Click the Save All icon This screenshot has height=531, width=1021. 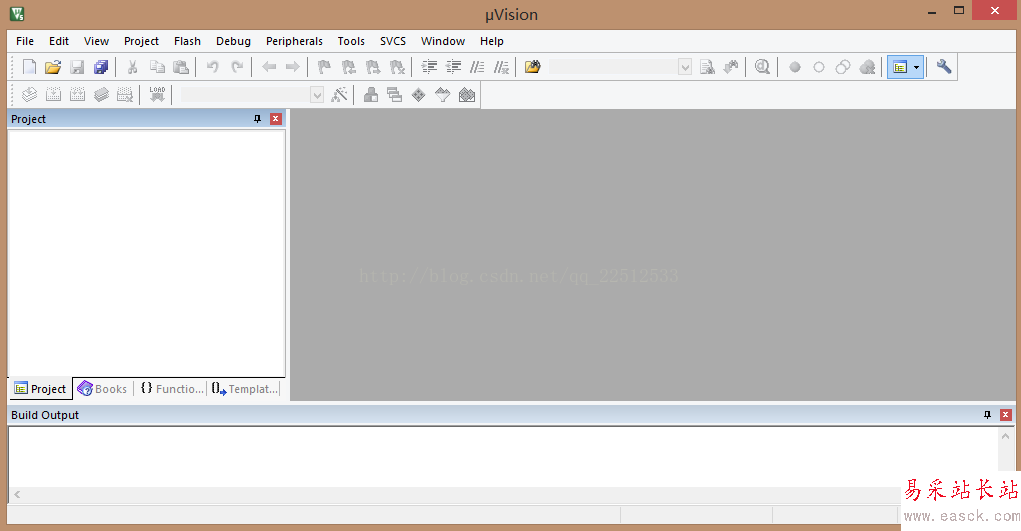[x=101, y=66]
